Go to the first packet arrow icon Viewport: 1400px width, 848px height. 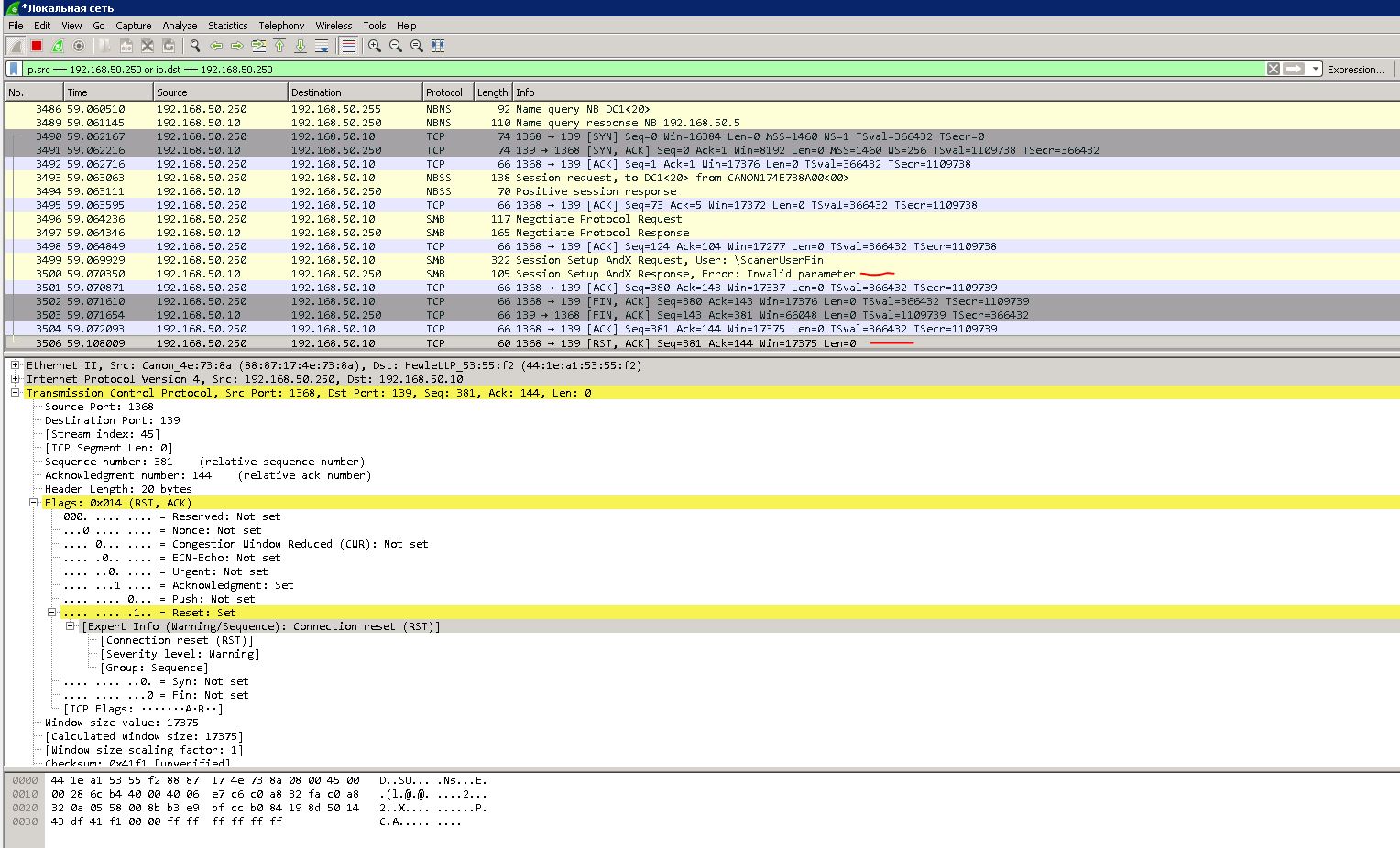pyautogui.click(x=279, y=46)
